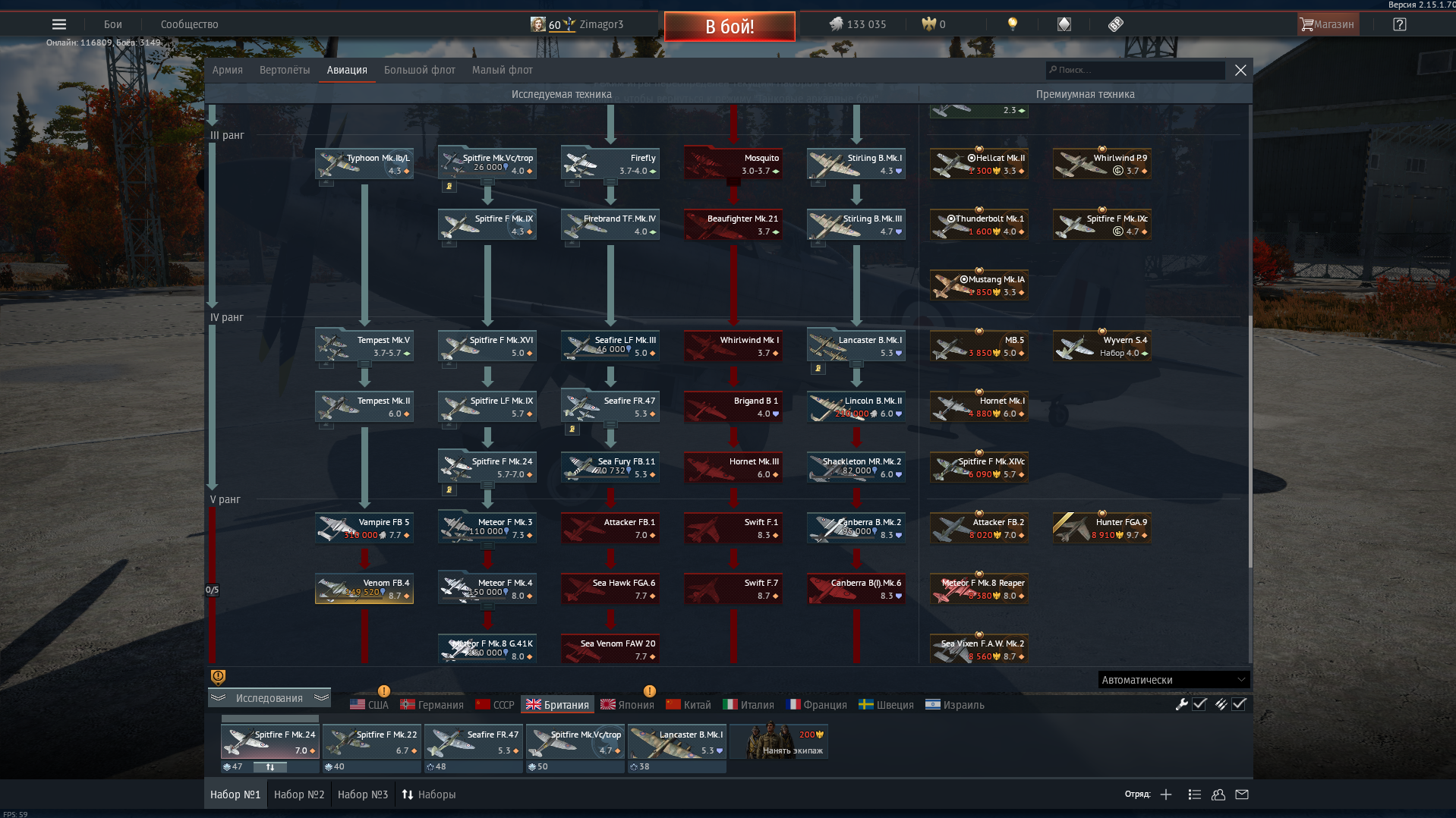Select the США nation

369,705
